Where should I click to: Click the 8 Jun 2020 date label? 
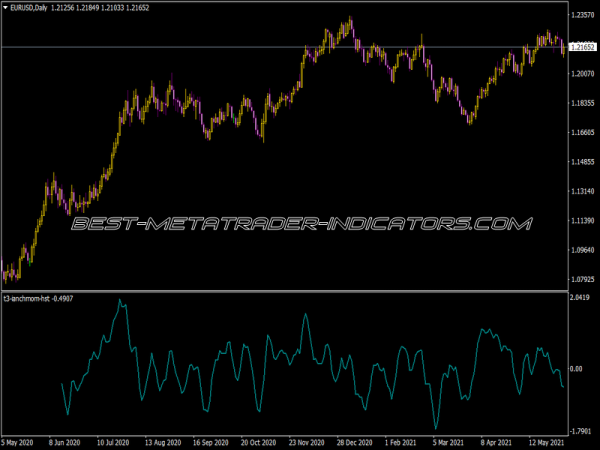point(64,443)
